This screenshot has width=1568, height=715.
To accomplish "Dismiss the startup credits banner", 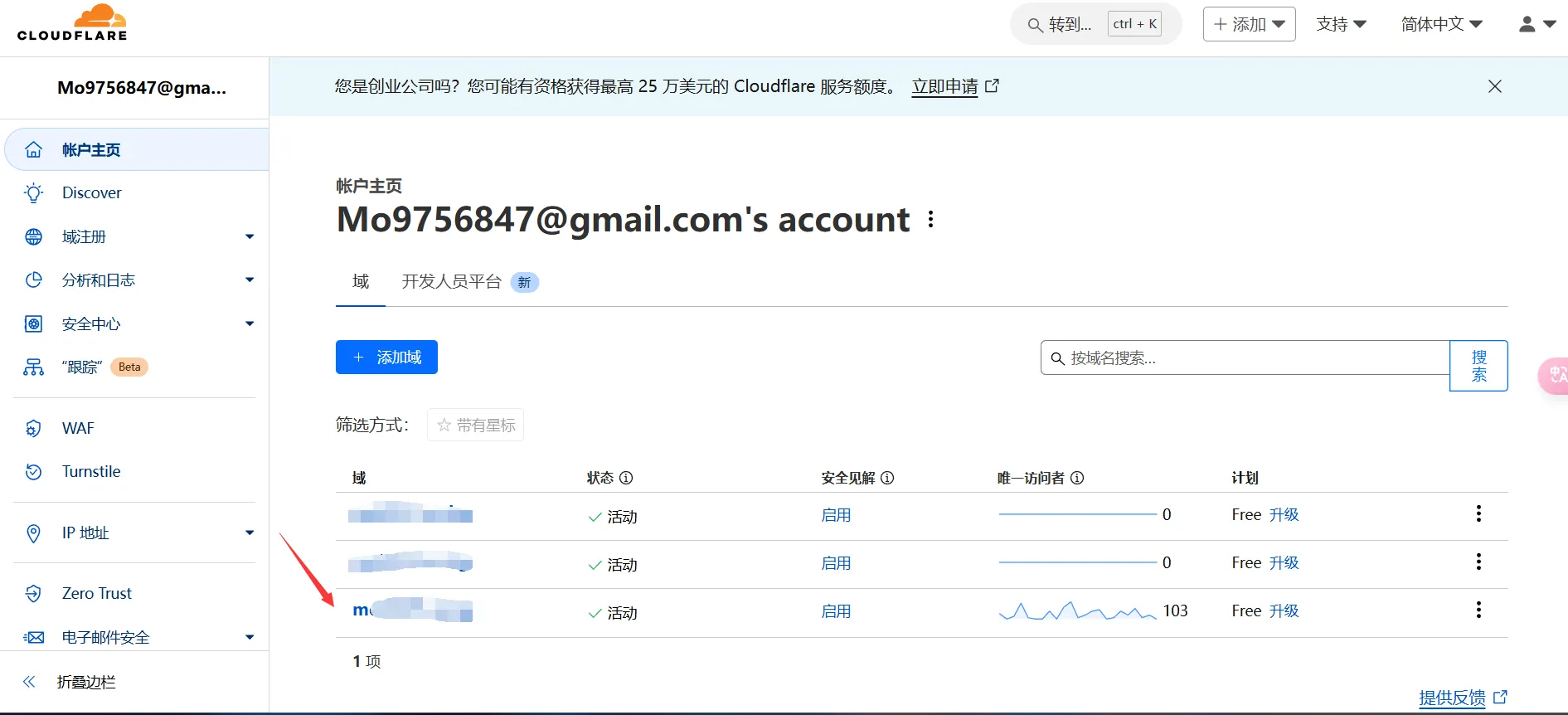I will click(x=1495, y=86).
